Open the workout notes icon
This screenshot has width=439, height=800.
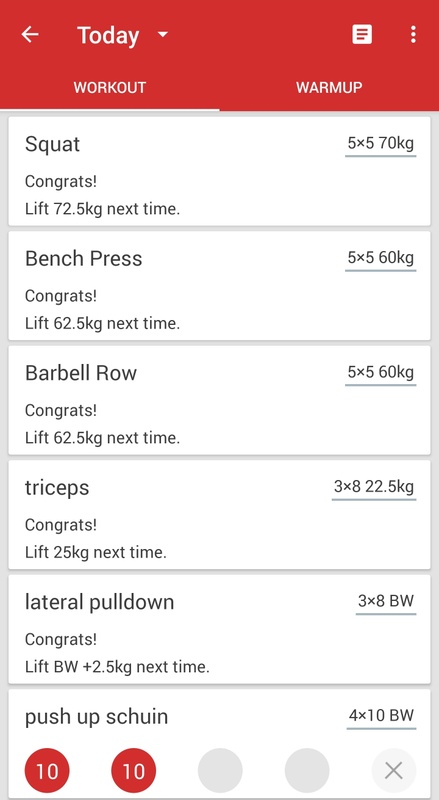pos(362,35)
